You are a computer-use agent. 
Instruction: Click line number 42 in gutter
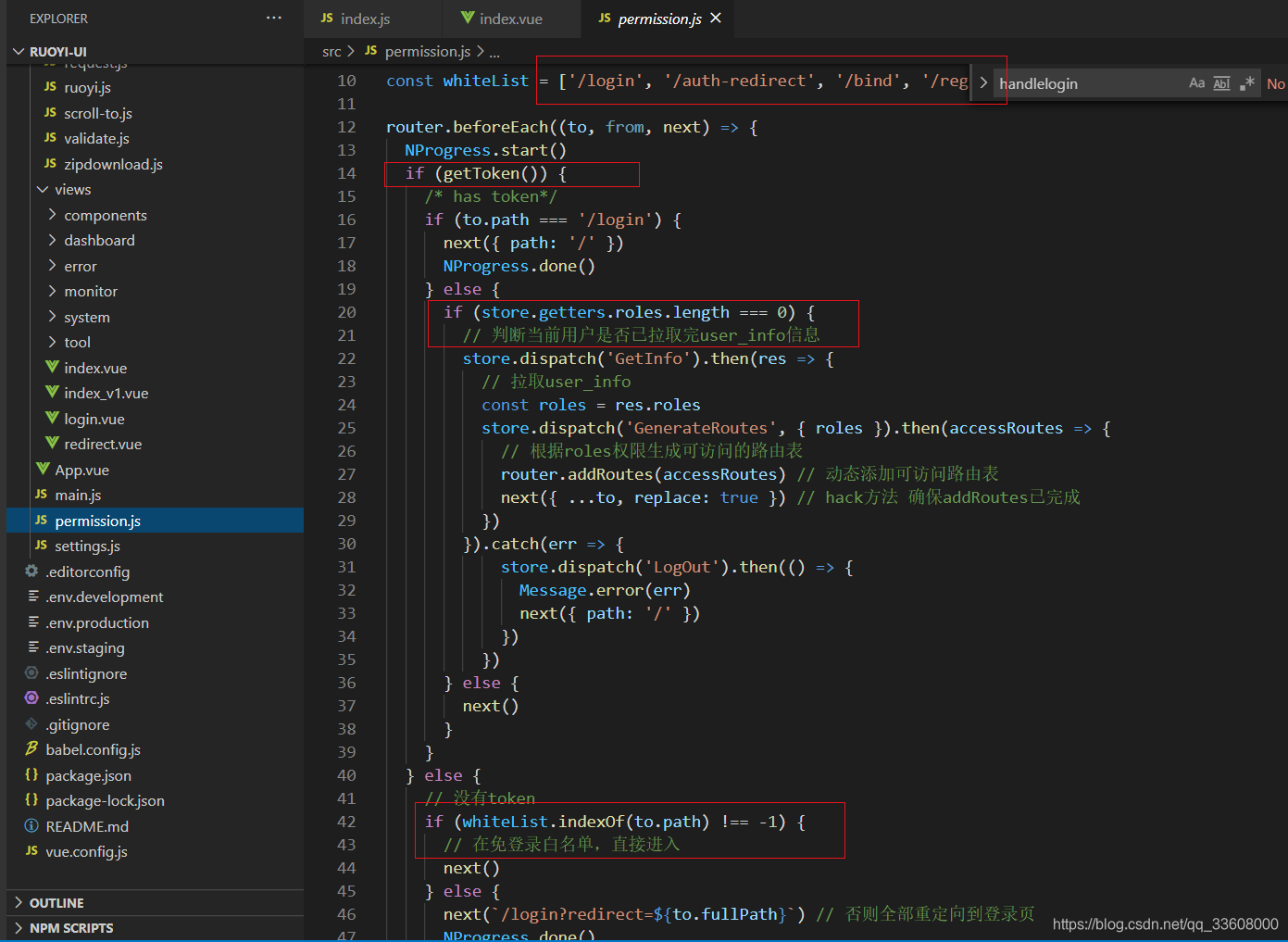click(346, 822)
